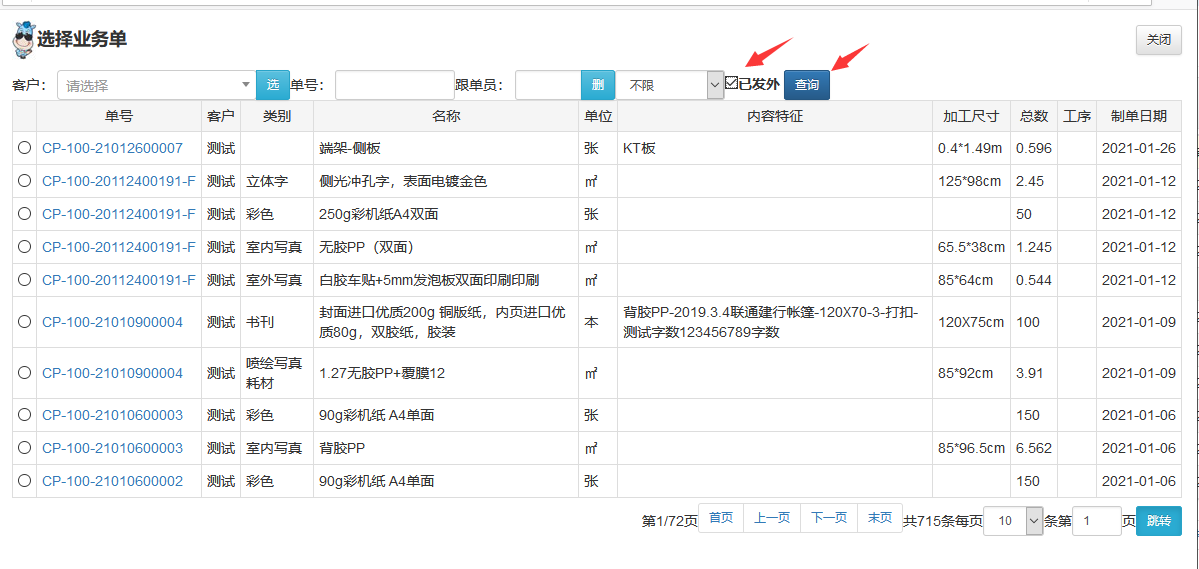Click the 类别 column header
This screenshot has height=569, width=1199.
coord(277,116)
